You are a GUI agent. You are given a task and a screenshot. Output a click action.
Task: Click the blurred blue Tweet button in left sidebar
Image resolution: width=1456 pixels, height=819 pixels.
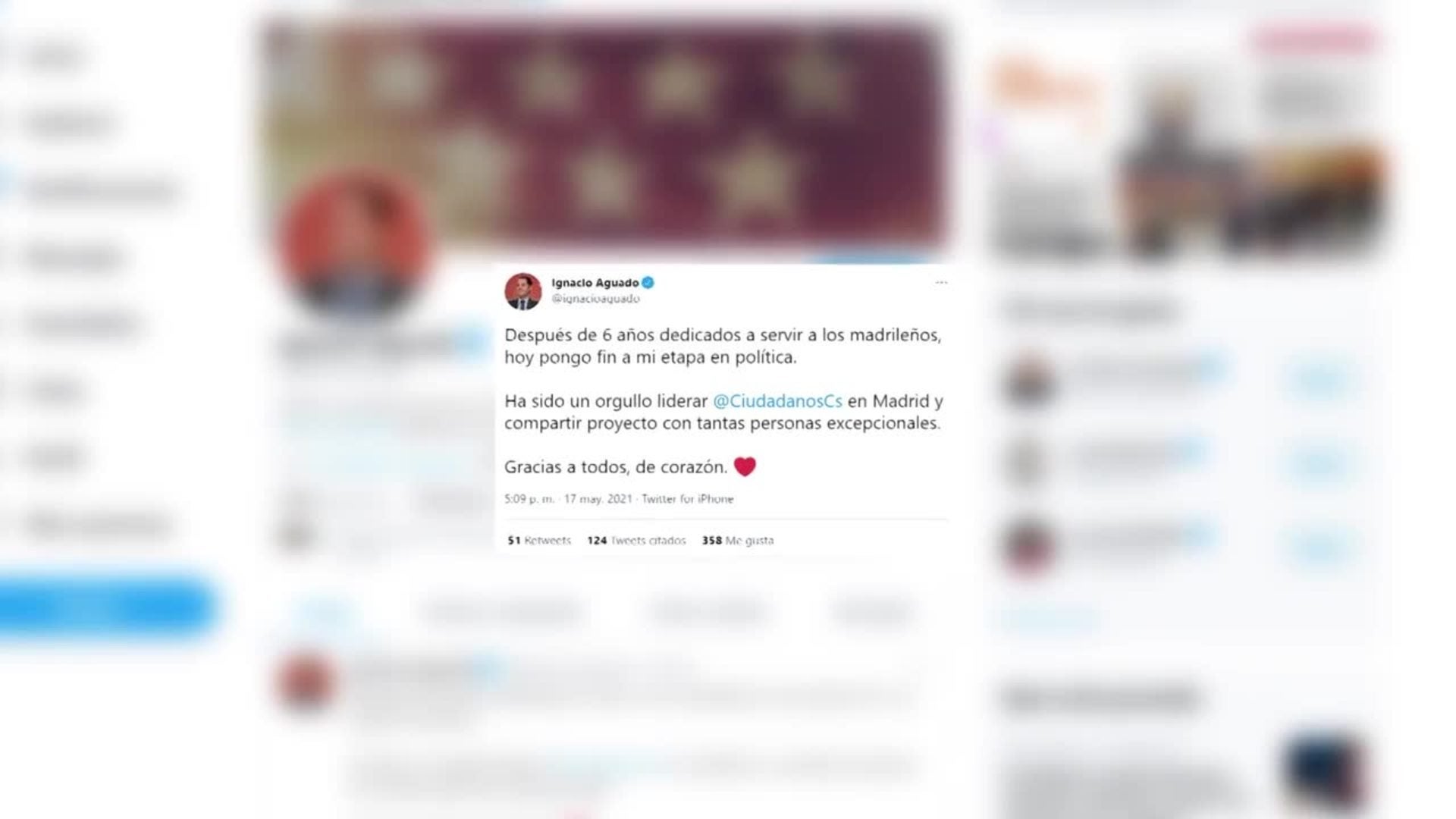106,606
